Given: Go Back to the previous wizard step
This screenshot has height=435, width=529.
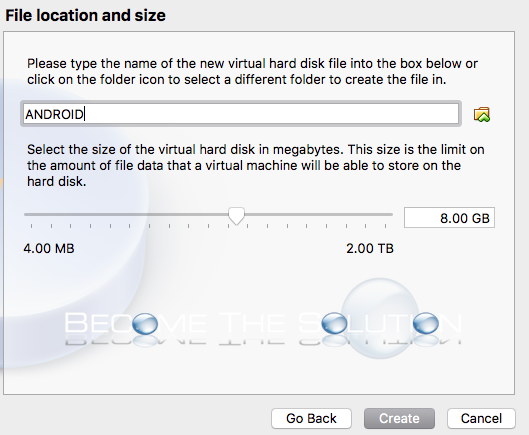Looking at the screenshot, I should tap(311, 418).
